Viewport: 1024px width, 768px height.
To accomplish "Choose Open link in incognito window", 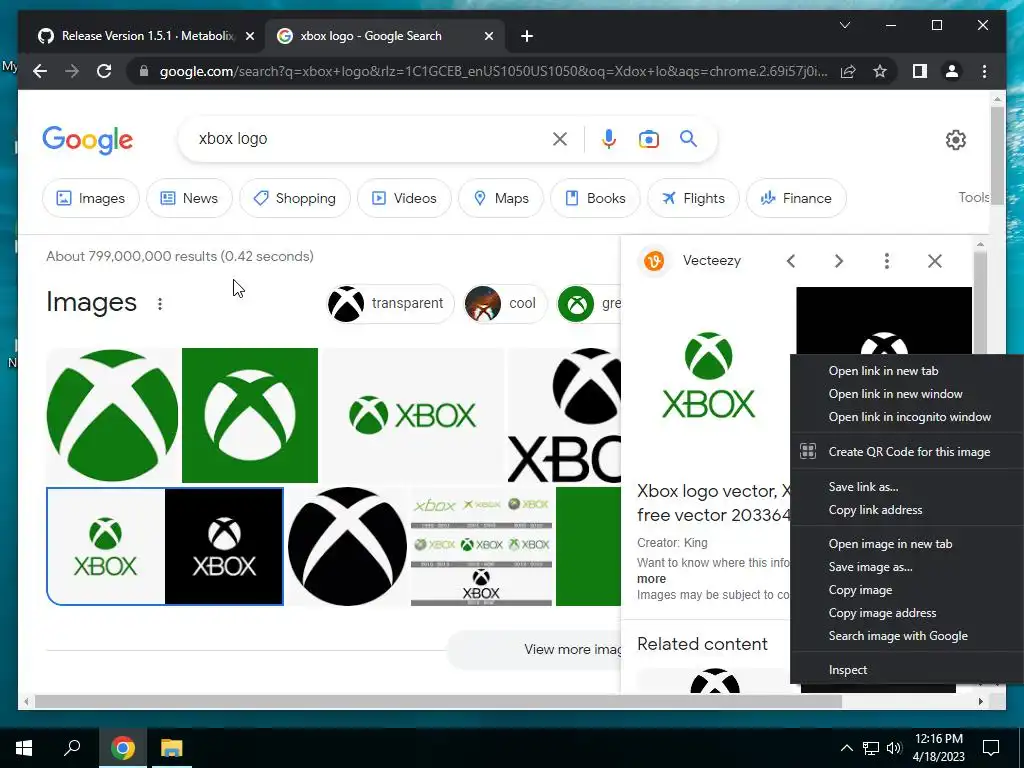I will pos(910,417).
